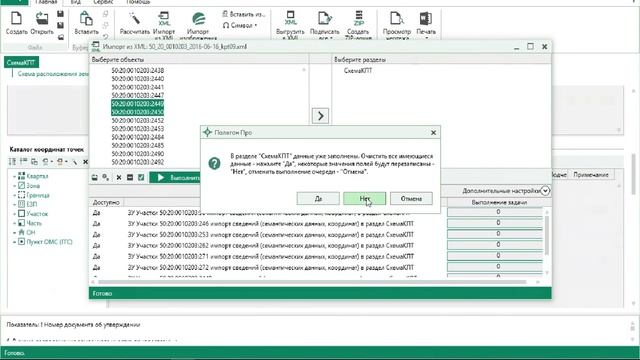Select object 50:20:0010203:2447 in list

pyautogui.click(x=138, y=96)
